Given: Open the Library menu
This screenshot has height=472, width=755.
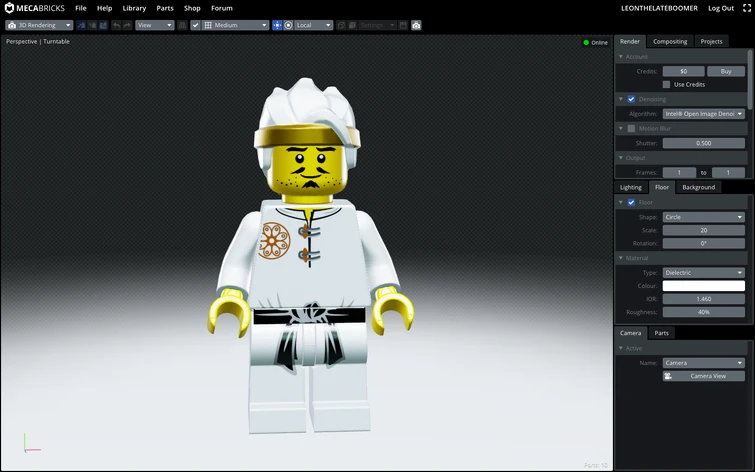Looking at the screenshot, I should pyautogui.click(x=134, y=8).
